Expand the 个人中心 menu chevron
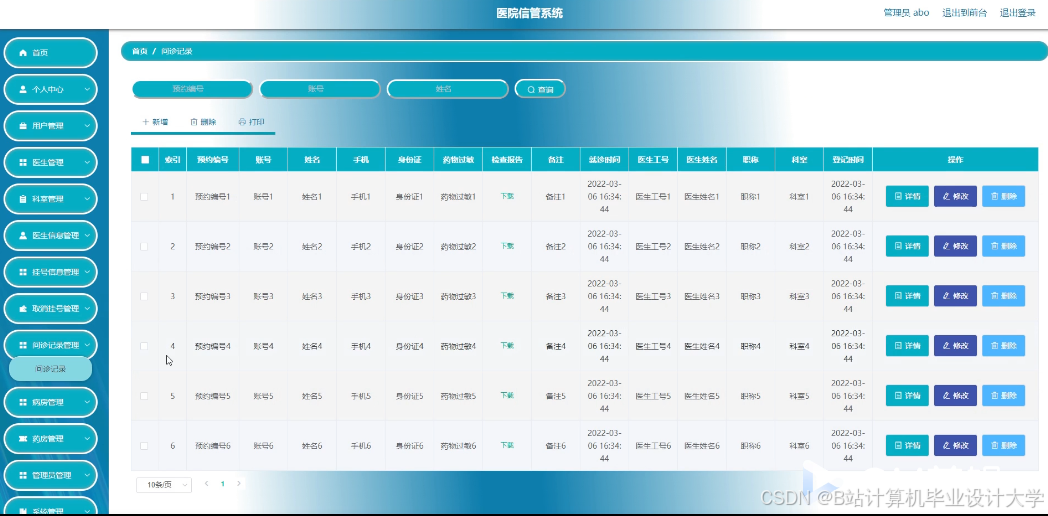This screenshot has height=516, width=1048. (x=87, y=89)
